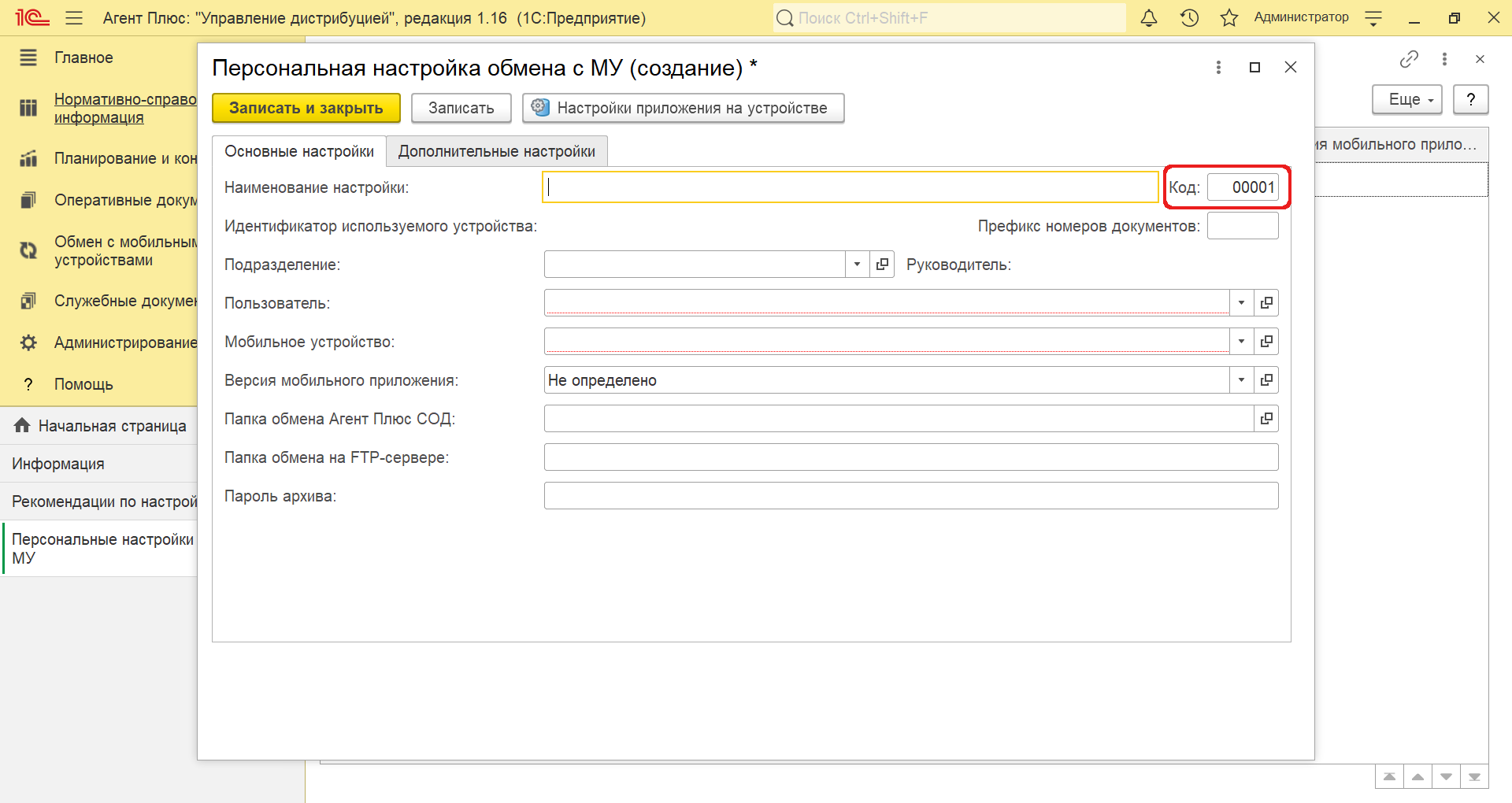1512x803 pixels.
Task: Open Администрирование section
Action: (x=125, y=342)
